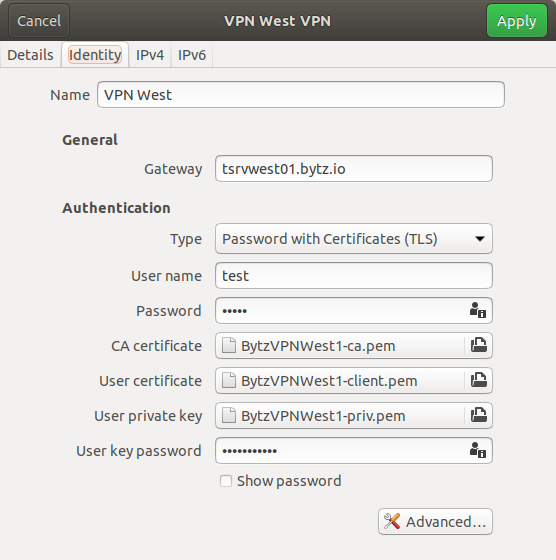
Task: Click the tools icon on the Advanced button
Action: pyautogui.click(x=392, y=521)
